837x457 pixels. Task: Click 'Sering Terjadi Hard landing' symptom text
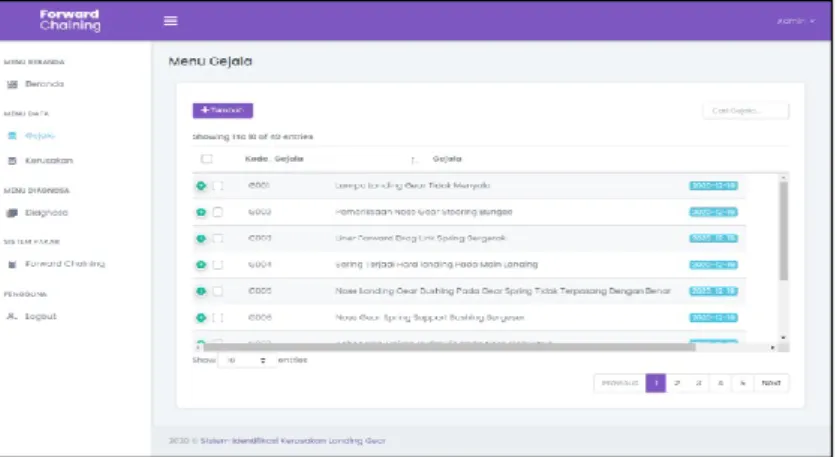[436, 265]
